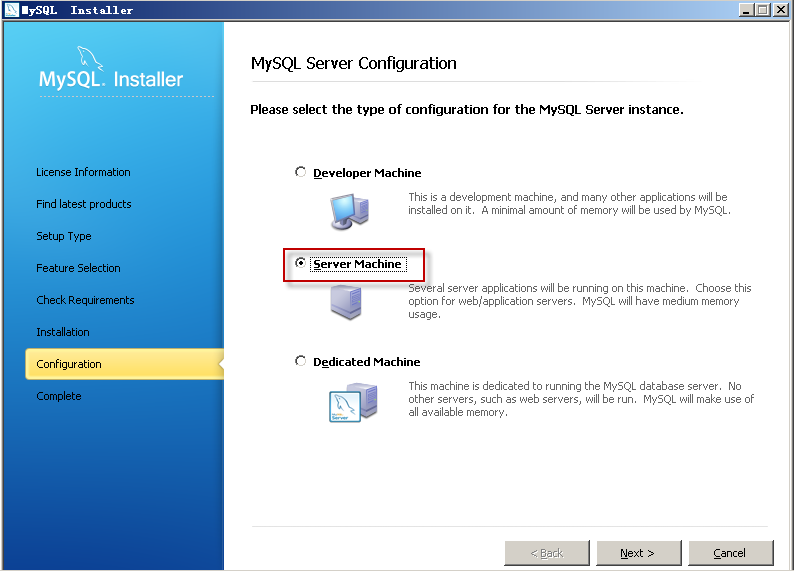Close the MySQL Installer window
Viewport: 794px width, 571px height.
(x=780, y=10)
